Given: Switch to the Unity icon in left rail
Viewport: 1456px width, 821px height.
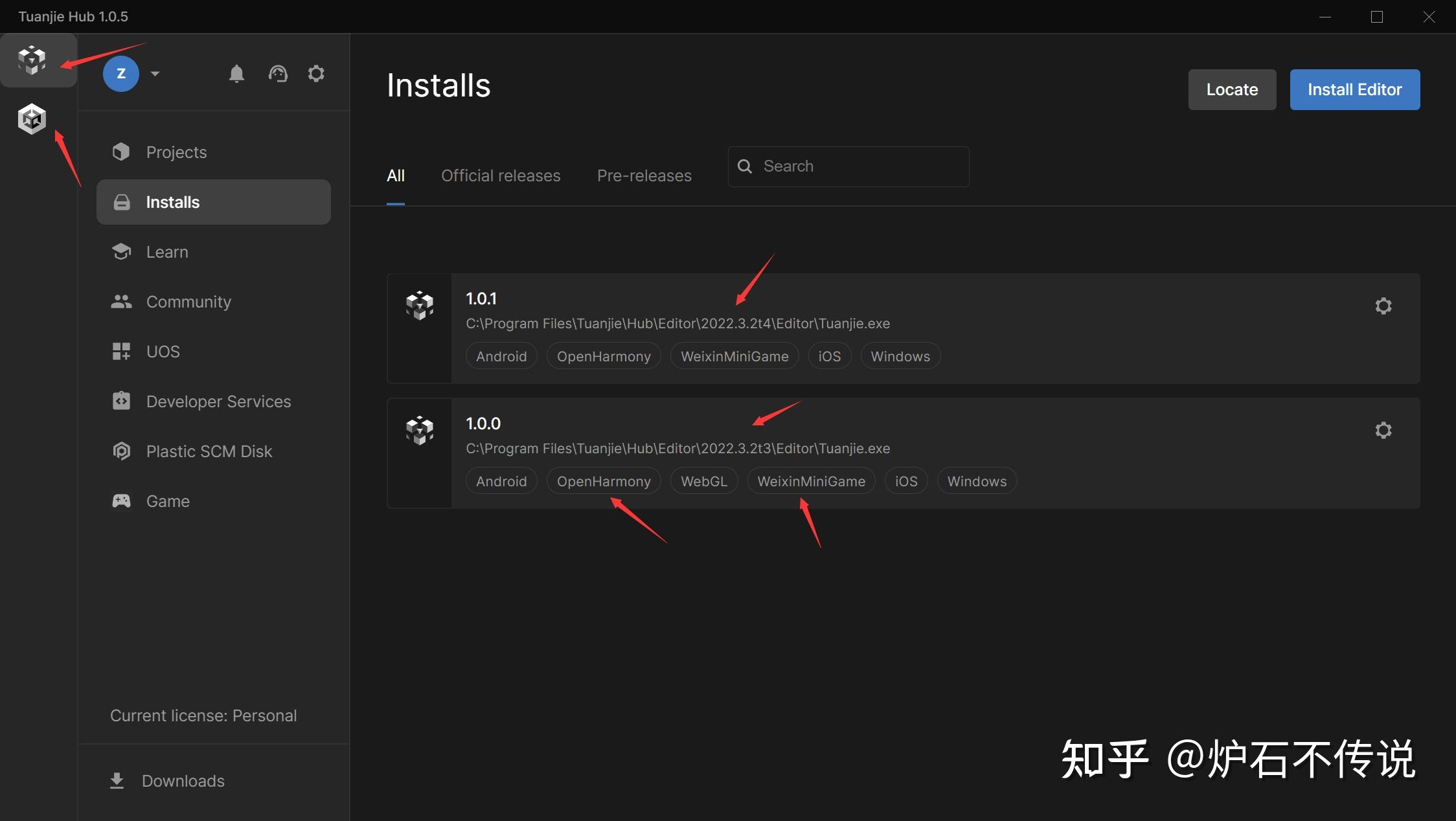Looking at the screenshot, I should coord(31,118).
